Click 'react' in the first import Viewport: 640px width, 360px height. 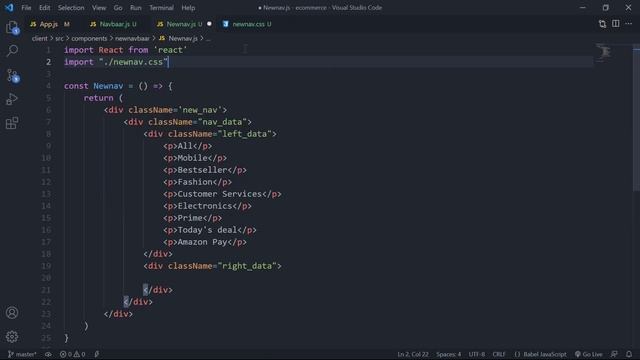pyautogui.click(x=170, y=50)
